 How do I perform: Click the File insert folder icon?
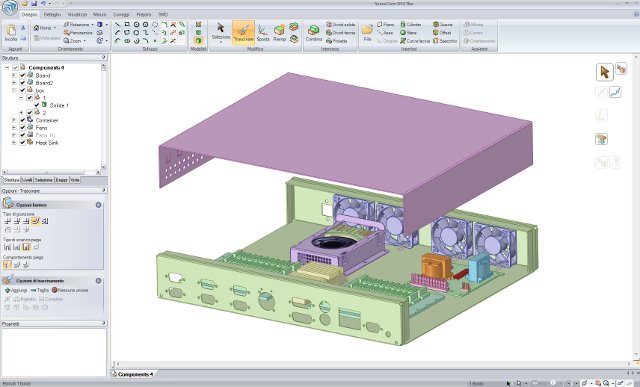367,33
